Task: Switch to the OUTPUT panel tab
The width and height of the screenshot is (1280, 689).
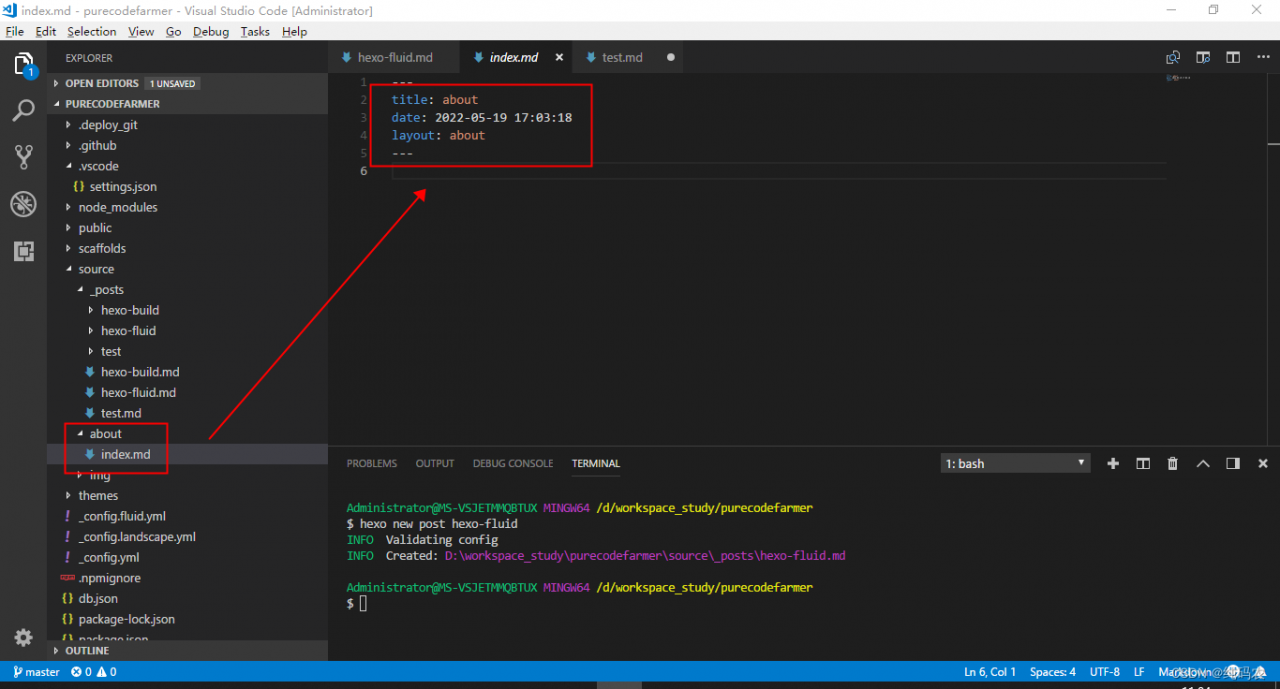Action: tap(435, 464)
